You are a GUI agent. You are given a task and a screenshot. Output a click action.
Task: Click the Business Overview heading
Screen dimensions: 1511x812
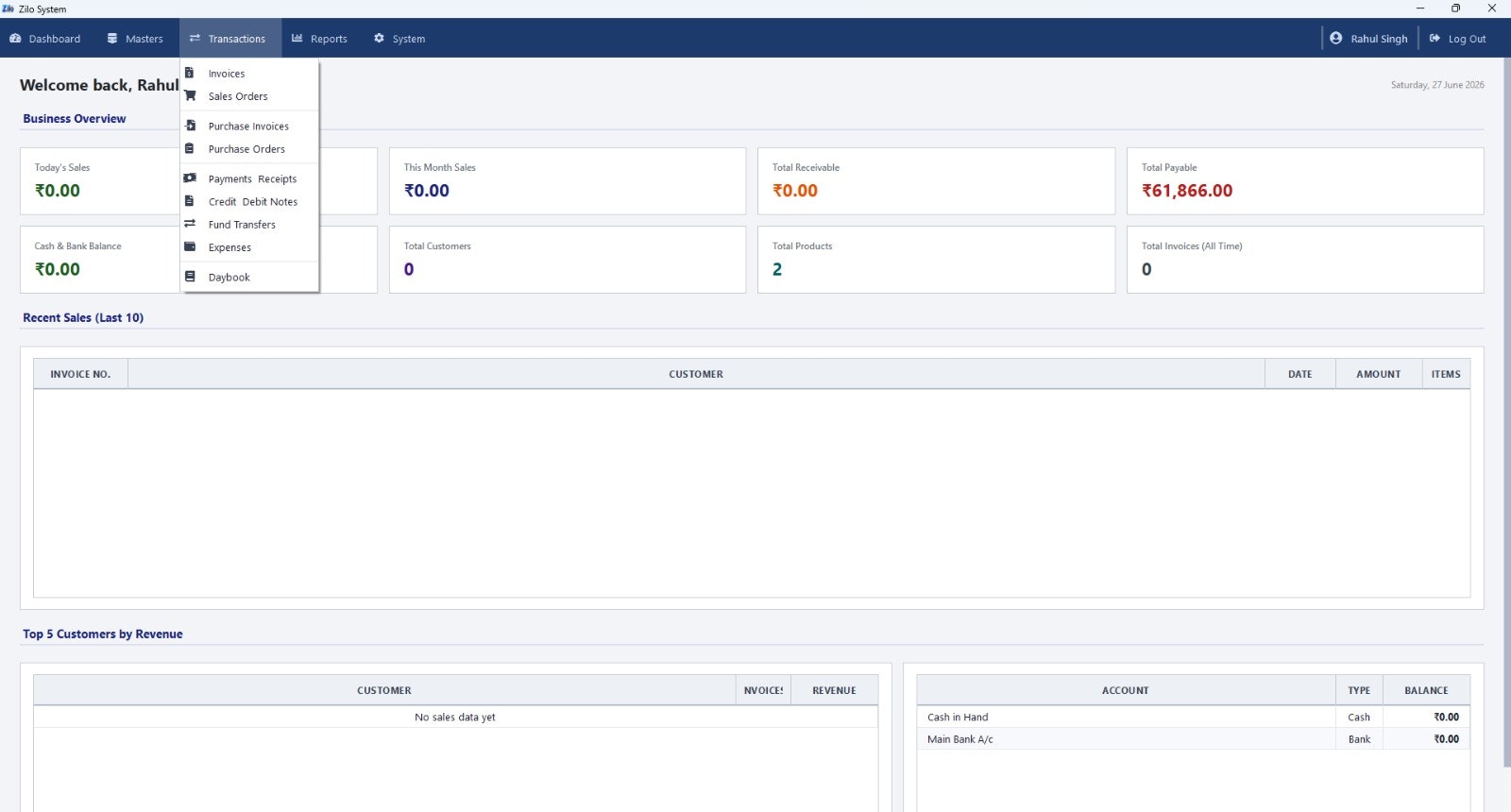(75, 119)
